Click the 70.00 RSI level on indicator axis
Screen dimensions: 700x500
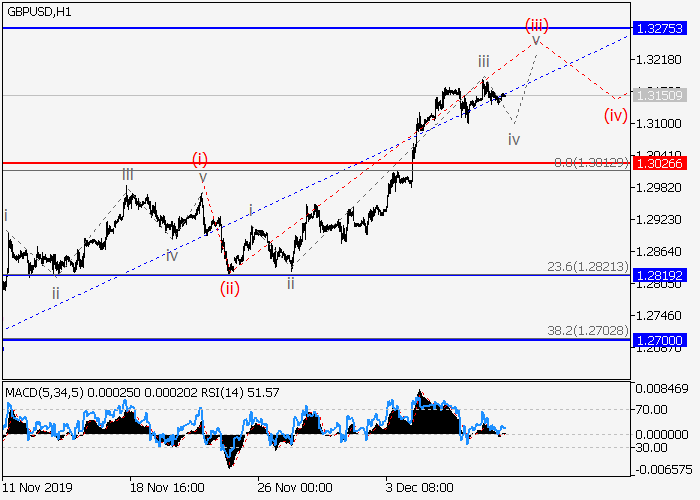[x=654, y=409]
